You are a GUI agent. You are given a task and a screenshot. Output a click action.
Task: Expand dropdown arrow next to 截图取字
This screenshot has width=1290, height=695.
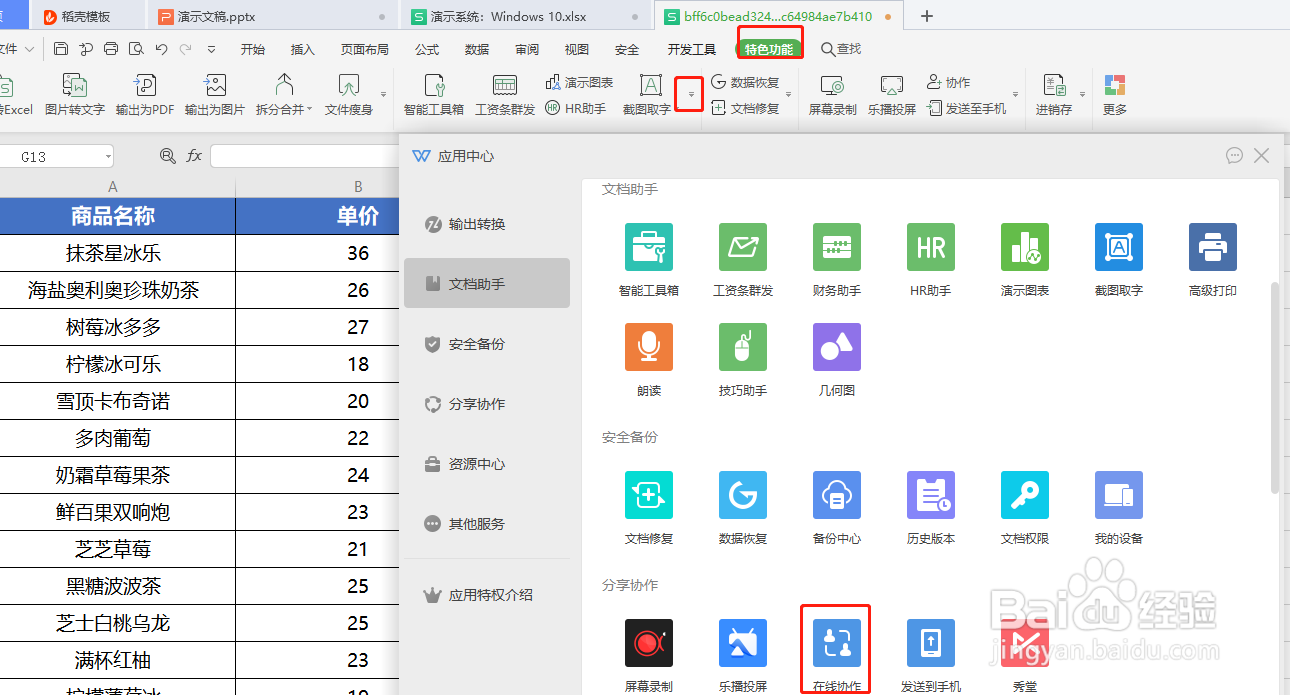point(690,95)
